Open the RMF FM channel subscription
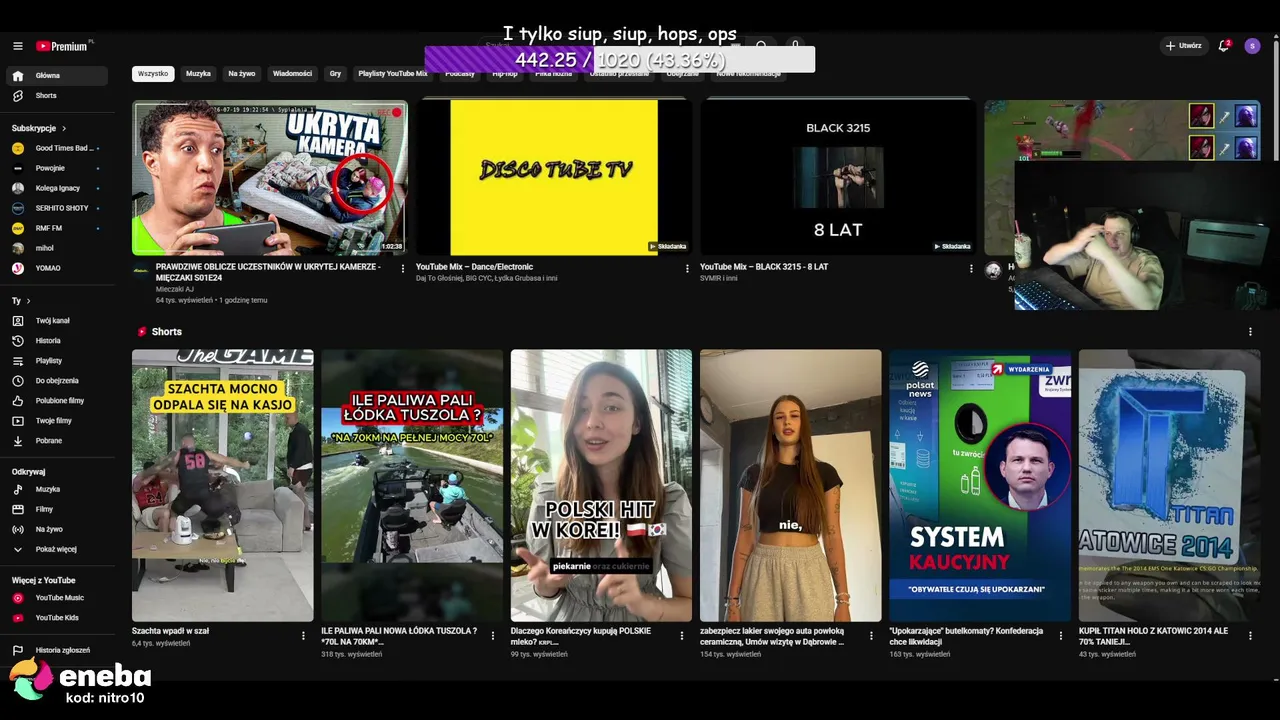This screenshot has width=1280, height=720. (x=58, y=228)
